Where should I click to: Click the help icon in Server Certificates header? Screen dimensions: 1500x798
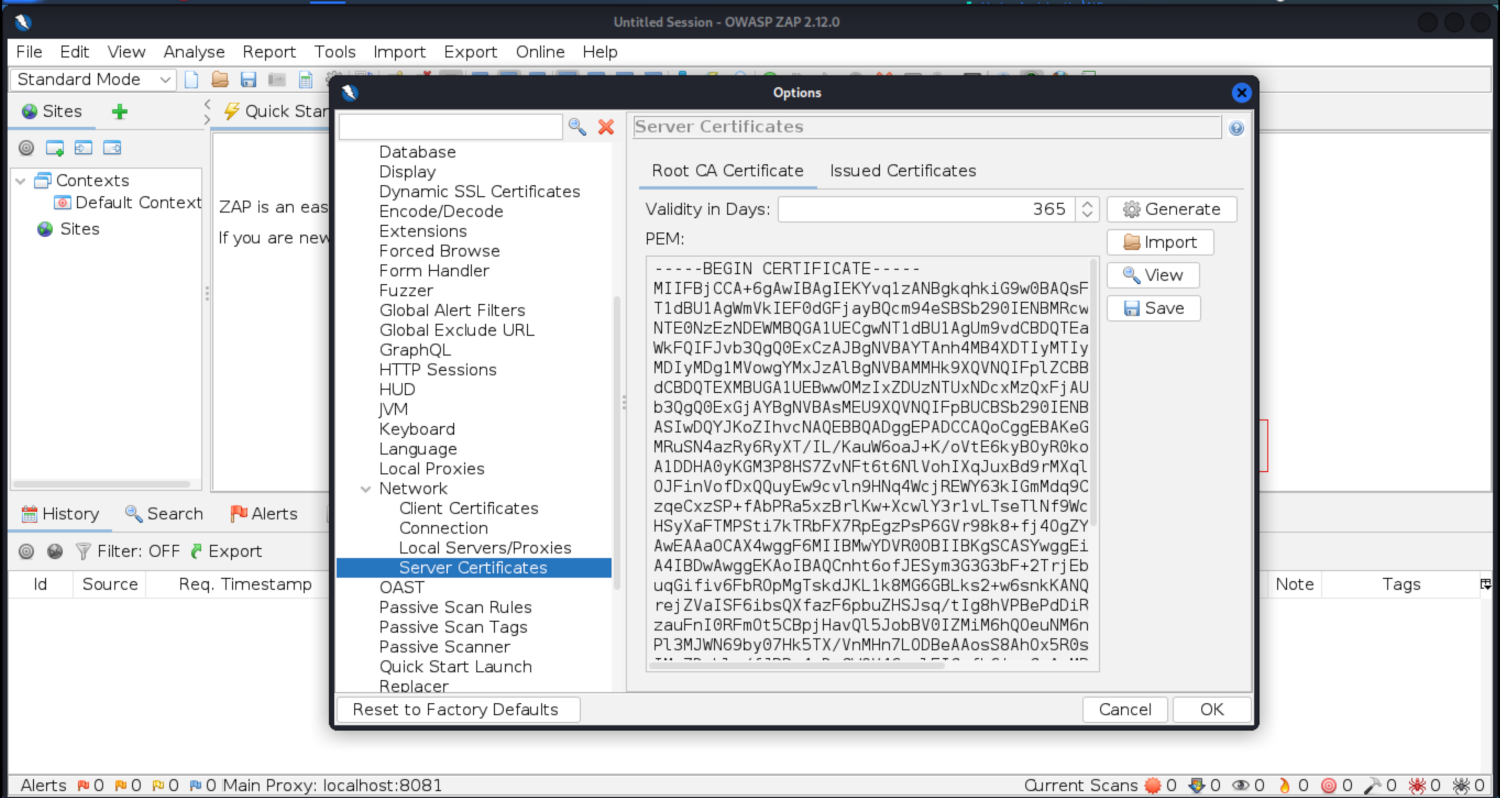coord(1236,128)
